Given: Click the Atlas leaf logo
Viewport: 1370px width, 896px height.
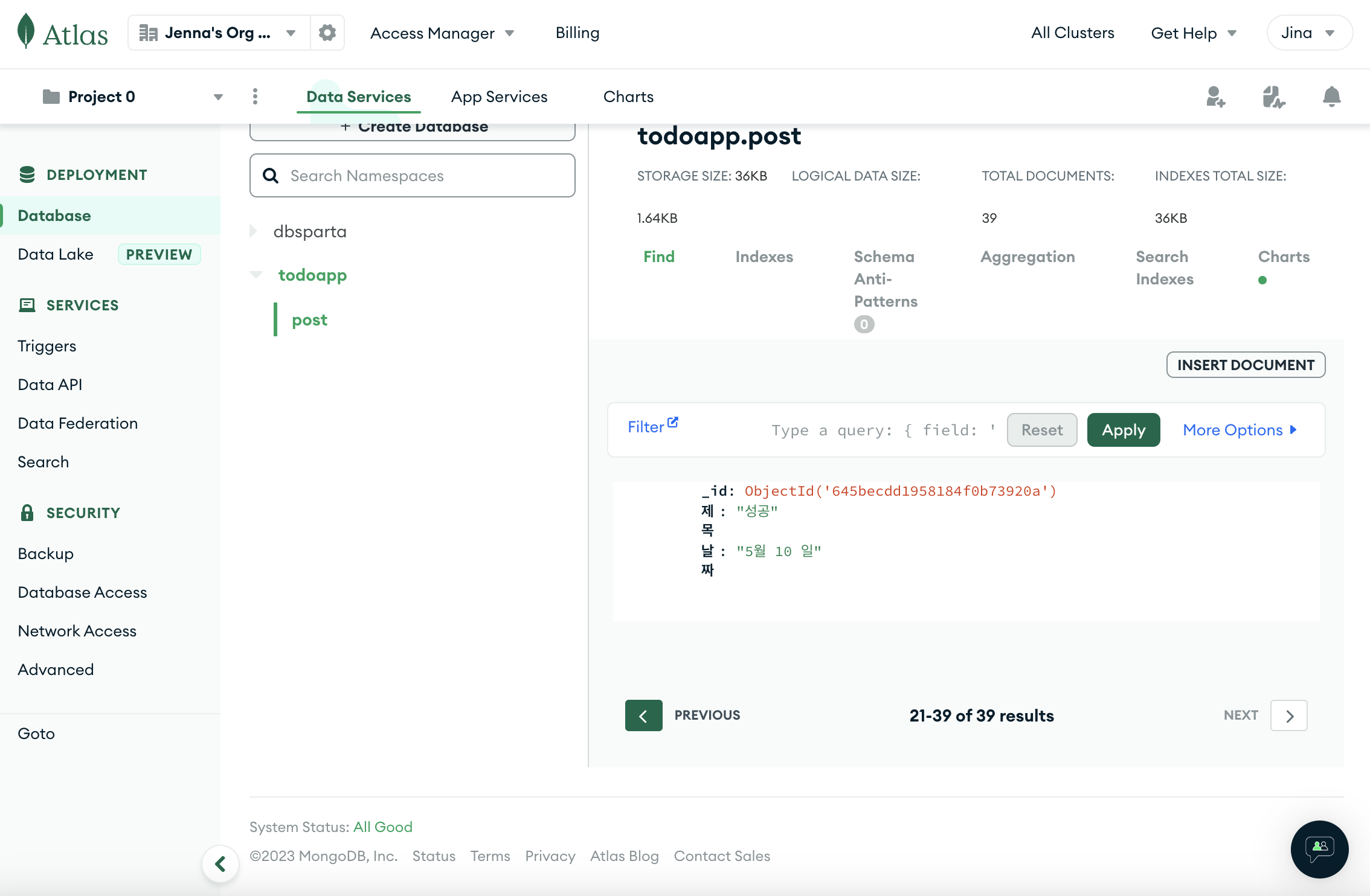Looking at the screenshot, I should 26,31.
